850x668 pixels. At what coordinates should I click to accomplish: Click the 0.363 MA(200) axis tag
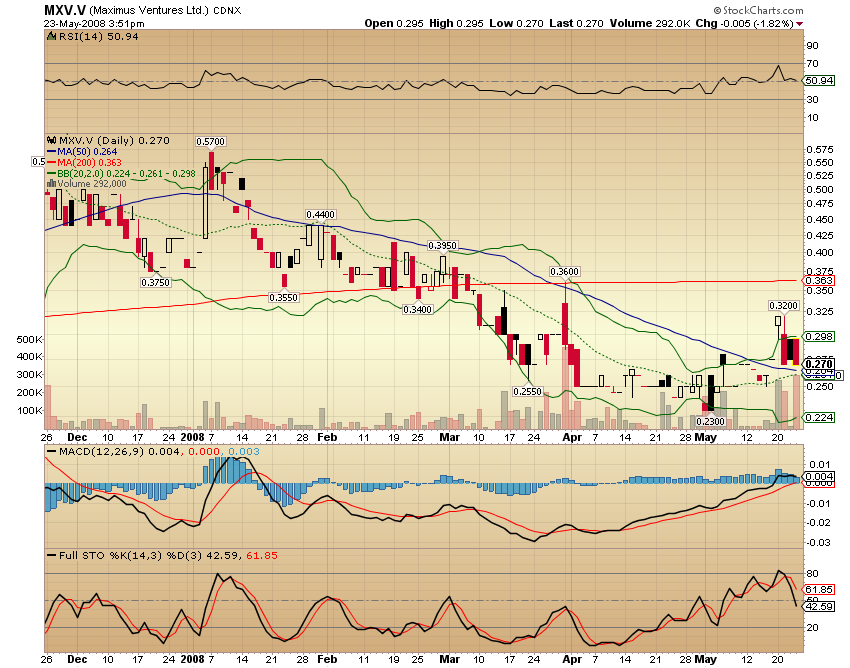pyautogui.click(x=819, y=281)
